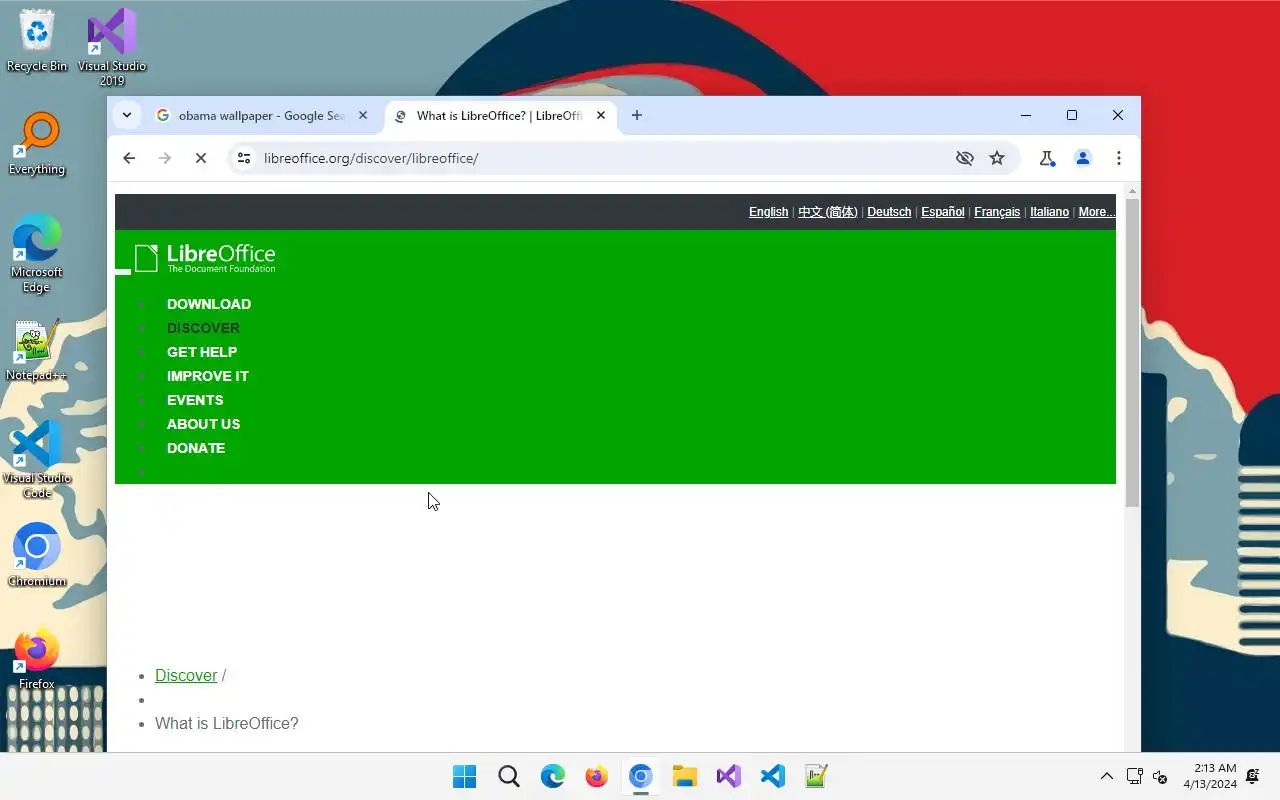Select the What is LibreOffice tab
This screenshot has width=1280, height=800.
[501, 115]
